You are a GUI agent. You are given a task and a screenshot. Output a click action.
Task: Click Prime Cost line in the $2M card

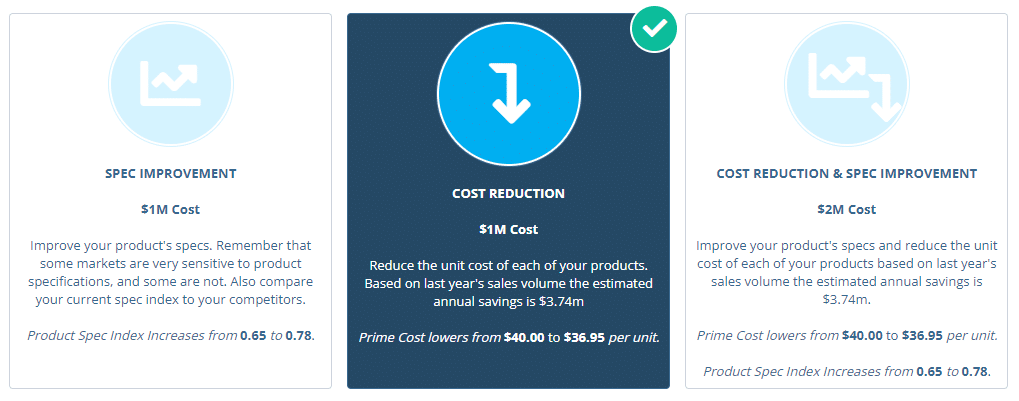846,336
